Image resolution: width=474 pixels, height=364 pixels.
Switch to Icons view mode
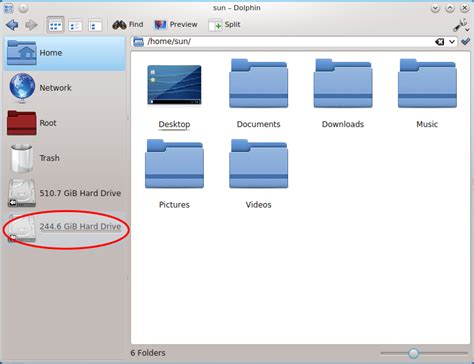55,25
